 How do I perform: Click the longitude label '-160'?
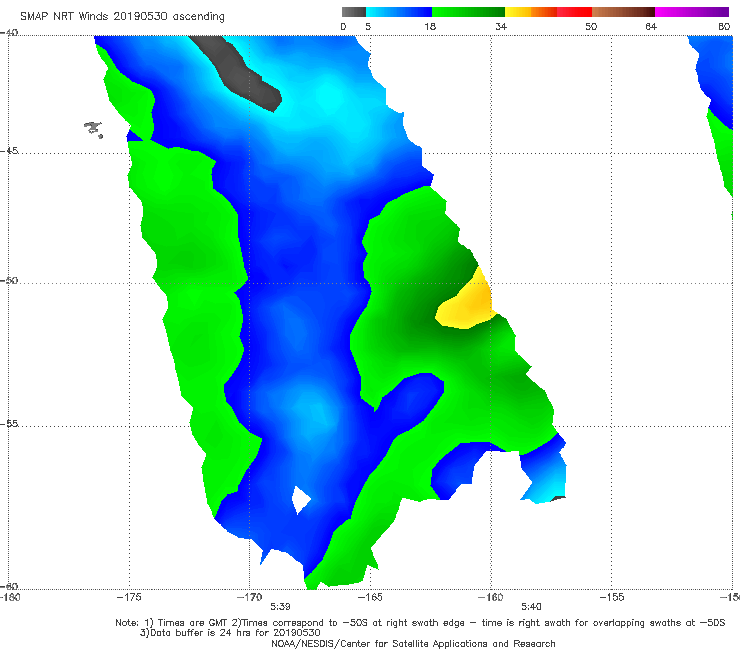[491, 597]
